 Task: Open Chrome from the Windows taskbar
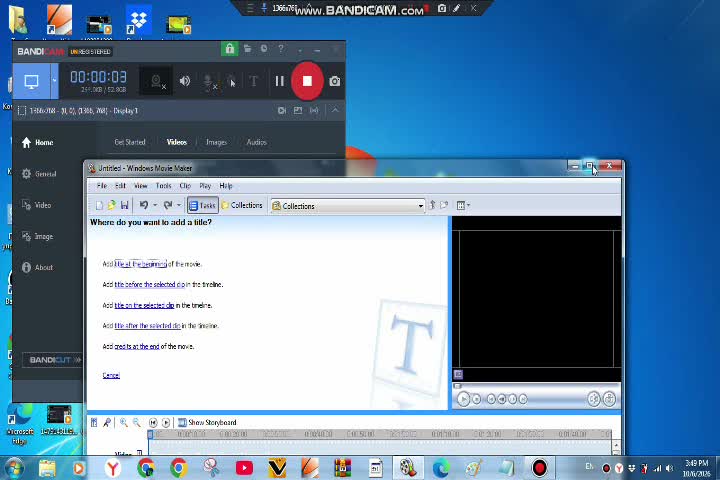pos(179,468)
